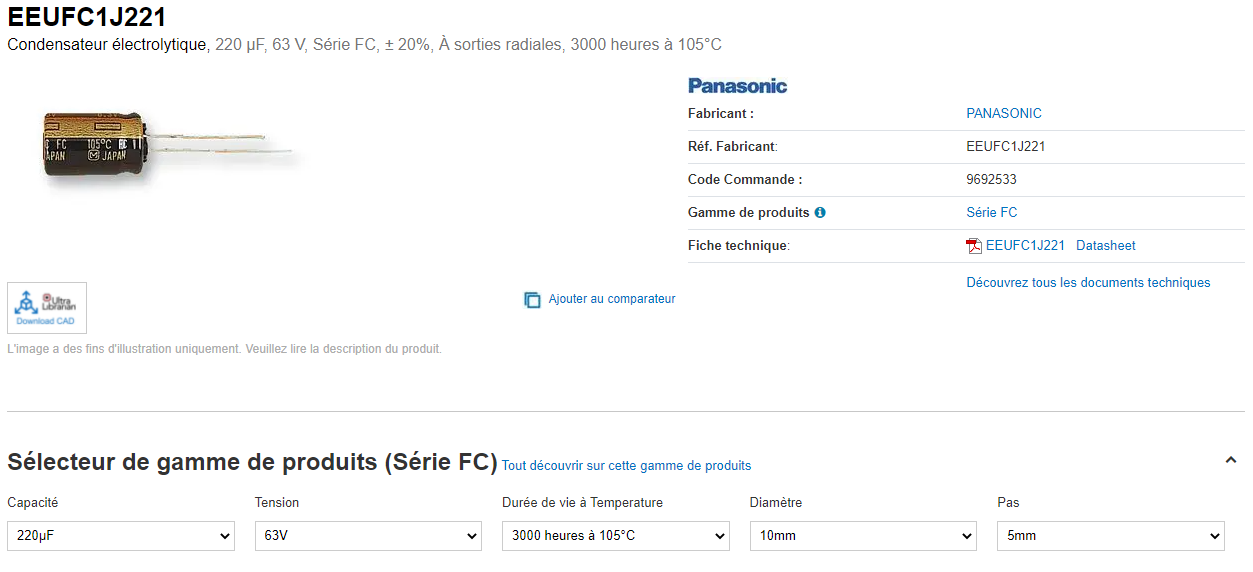
Task: Open the Pas 5mm dropdown
Action: pos(1110,536)
